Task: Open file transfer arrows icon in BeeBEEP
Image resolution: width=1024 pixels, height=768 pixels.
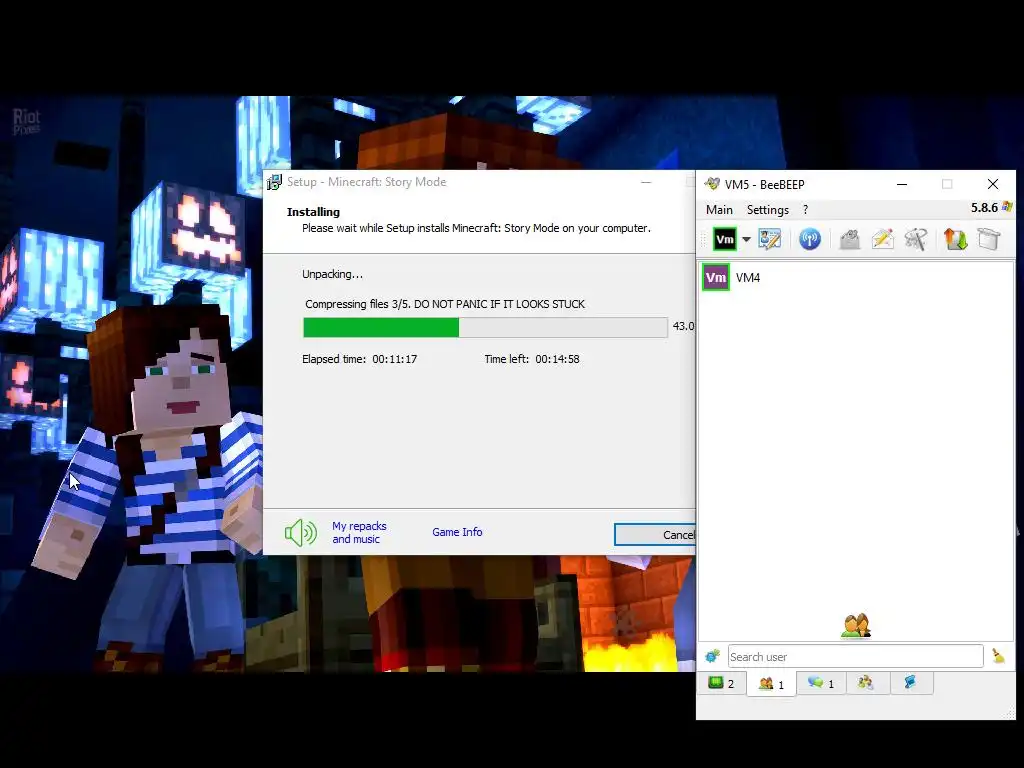Action: point(955,239)
